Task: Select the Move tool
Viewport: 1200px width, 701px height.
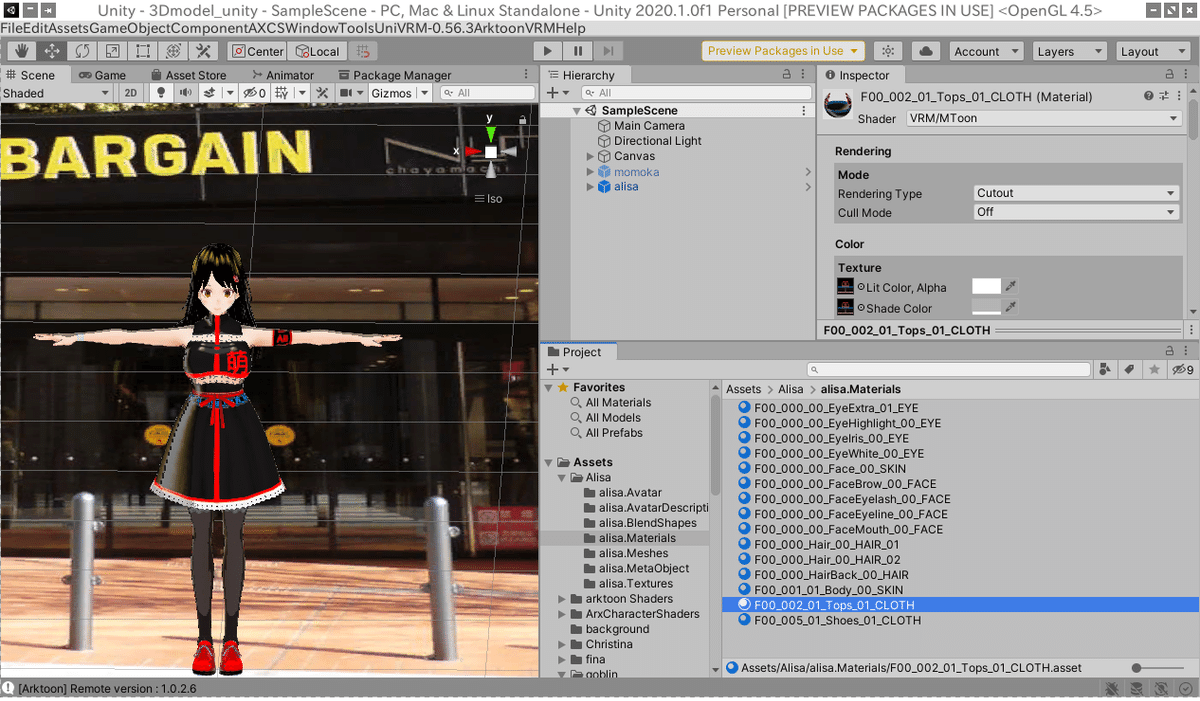Action: pyautogui.click(x=53, y=51)
